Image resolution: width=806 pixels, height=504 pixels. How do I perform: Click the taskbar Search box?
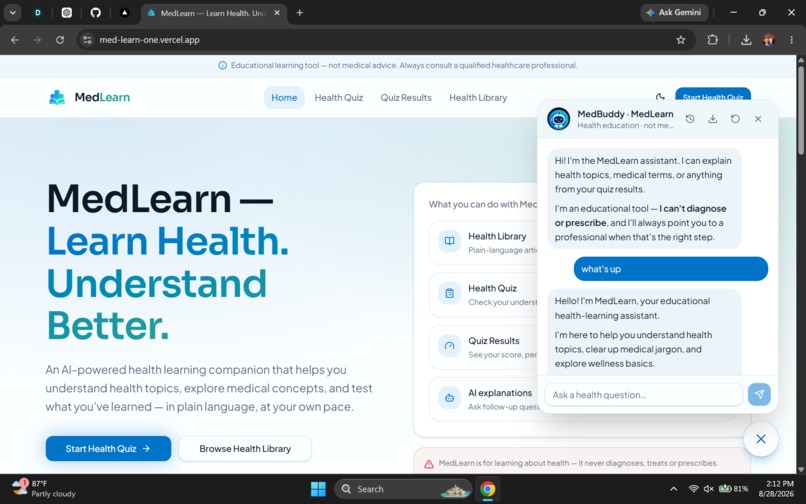(x=403, y=489)
